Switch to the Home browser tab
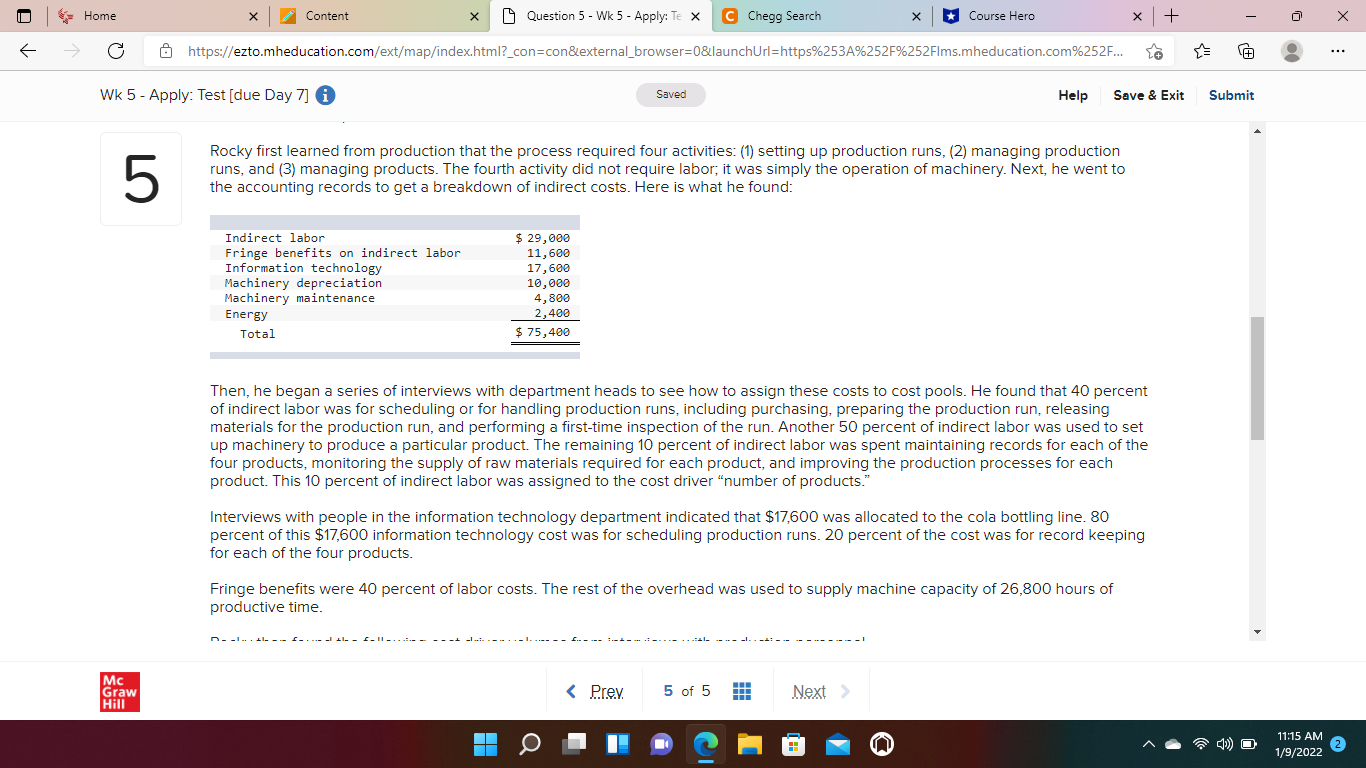The image size is (1366, 768). coord(158,16)
